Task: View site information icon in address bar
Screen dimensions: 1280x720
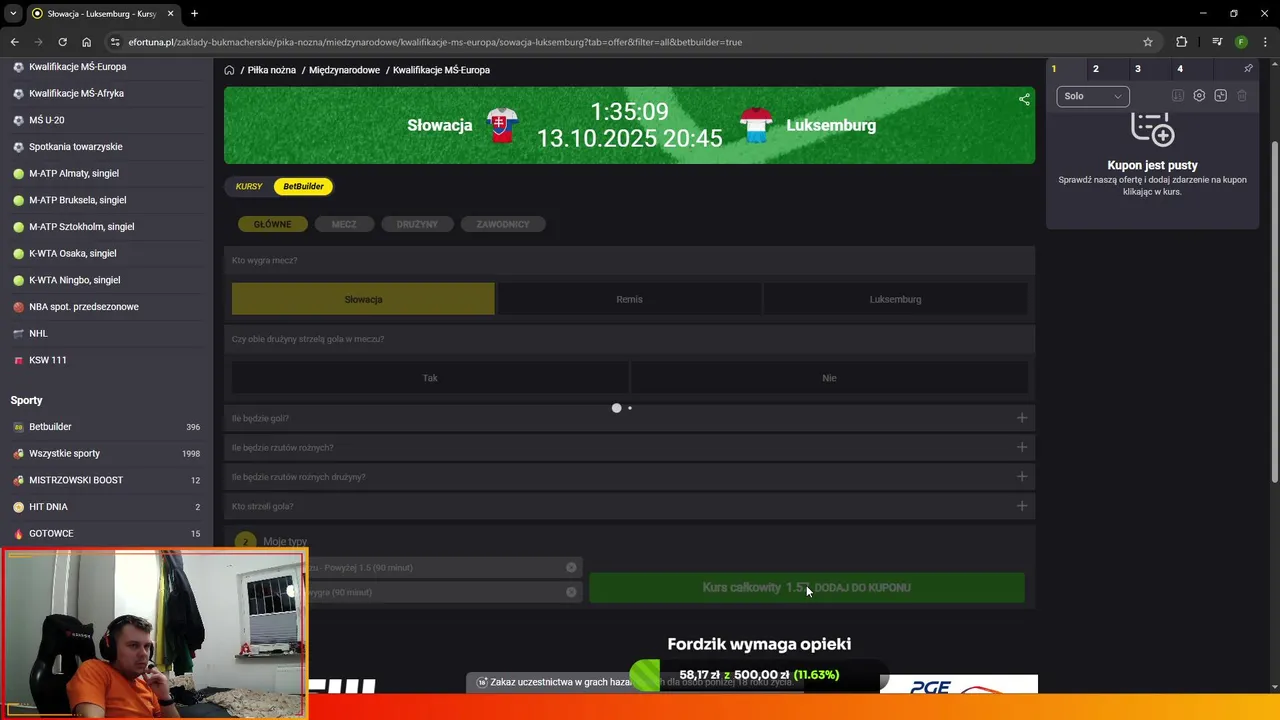Action: pos(116,42)
